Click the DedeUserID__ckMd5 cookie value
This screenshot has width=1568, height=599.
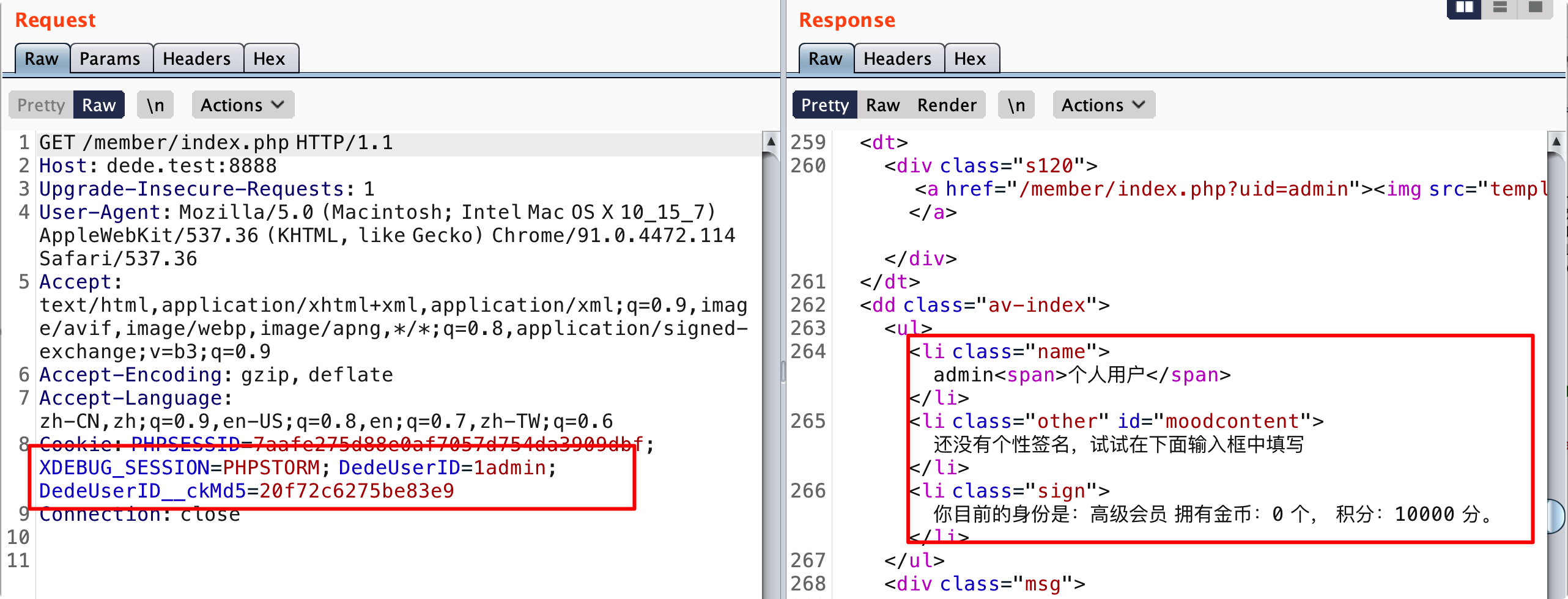(x=357, y=491)
